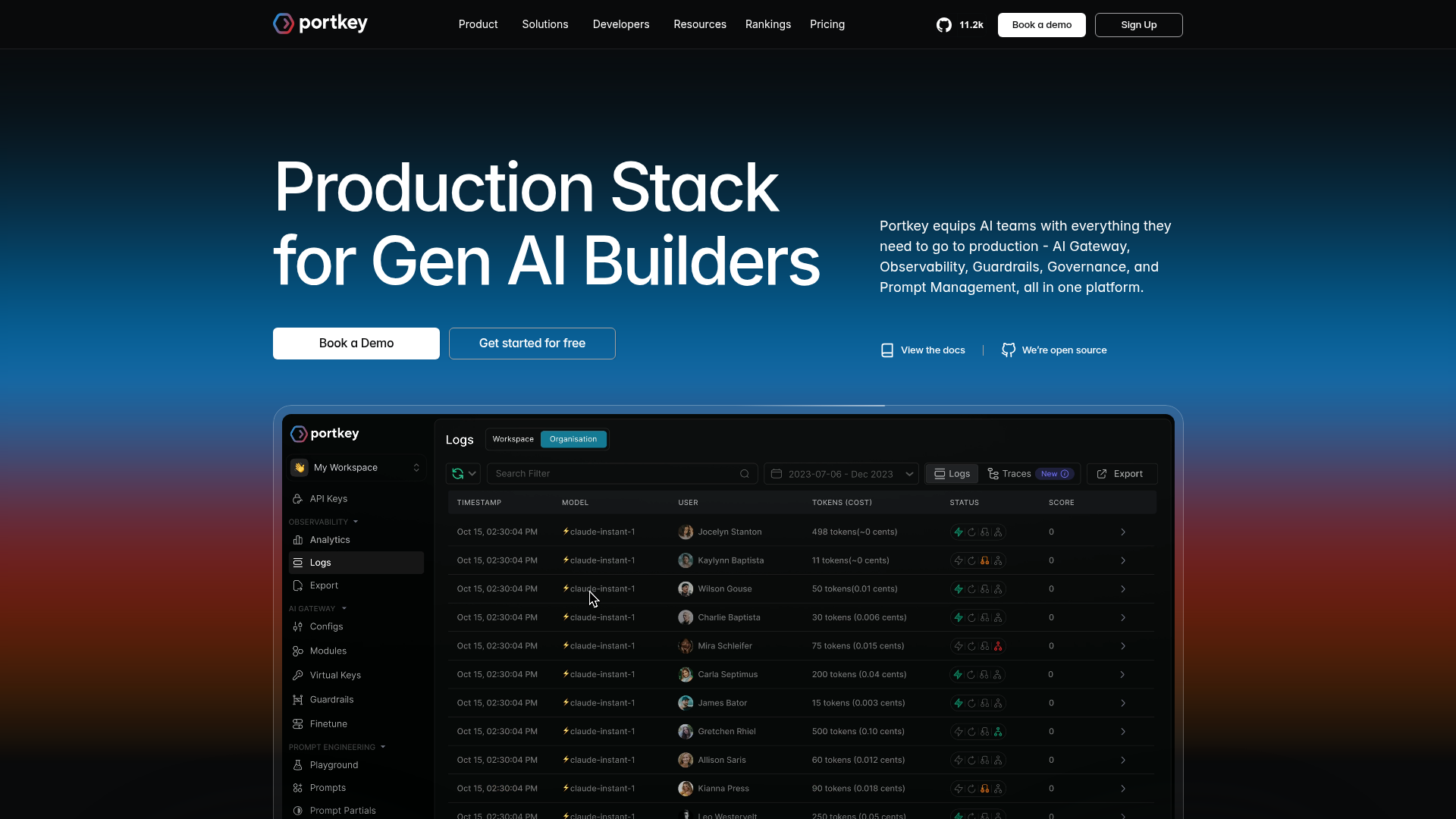Screen dimensions: 1456x819
Task: Click the GitHub icon in header
Action: click(x=943, y=25)
